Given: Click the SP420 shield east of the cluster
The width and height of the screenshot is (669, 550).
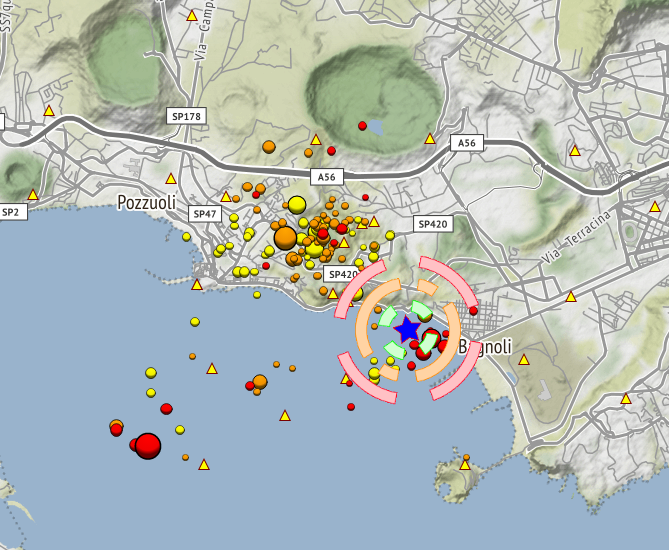Looking at the screenshot, I should [433, 224].
